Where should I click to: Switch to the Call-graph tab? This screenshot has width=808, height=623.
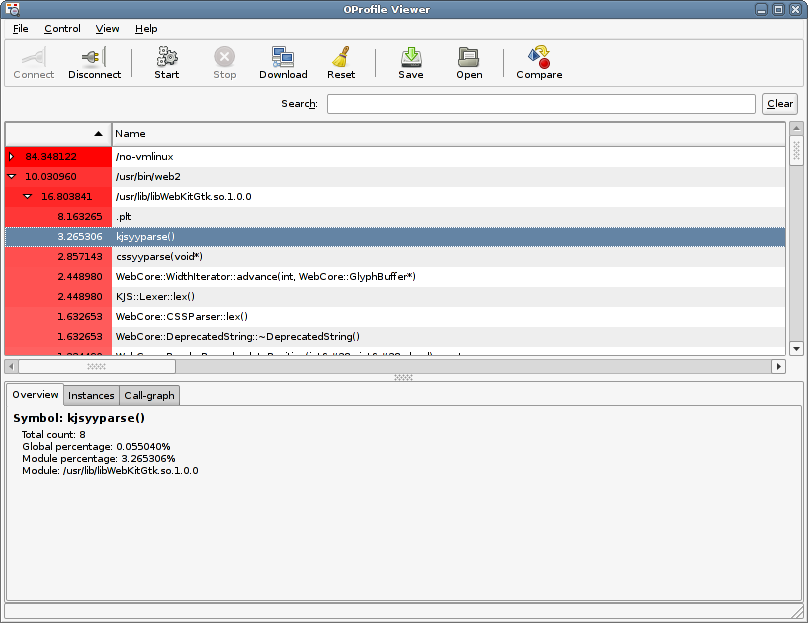pyautogui.click(x=149, y=395)
